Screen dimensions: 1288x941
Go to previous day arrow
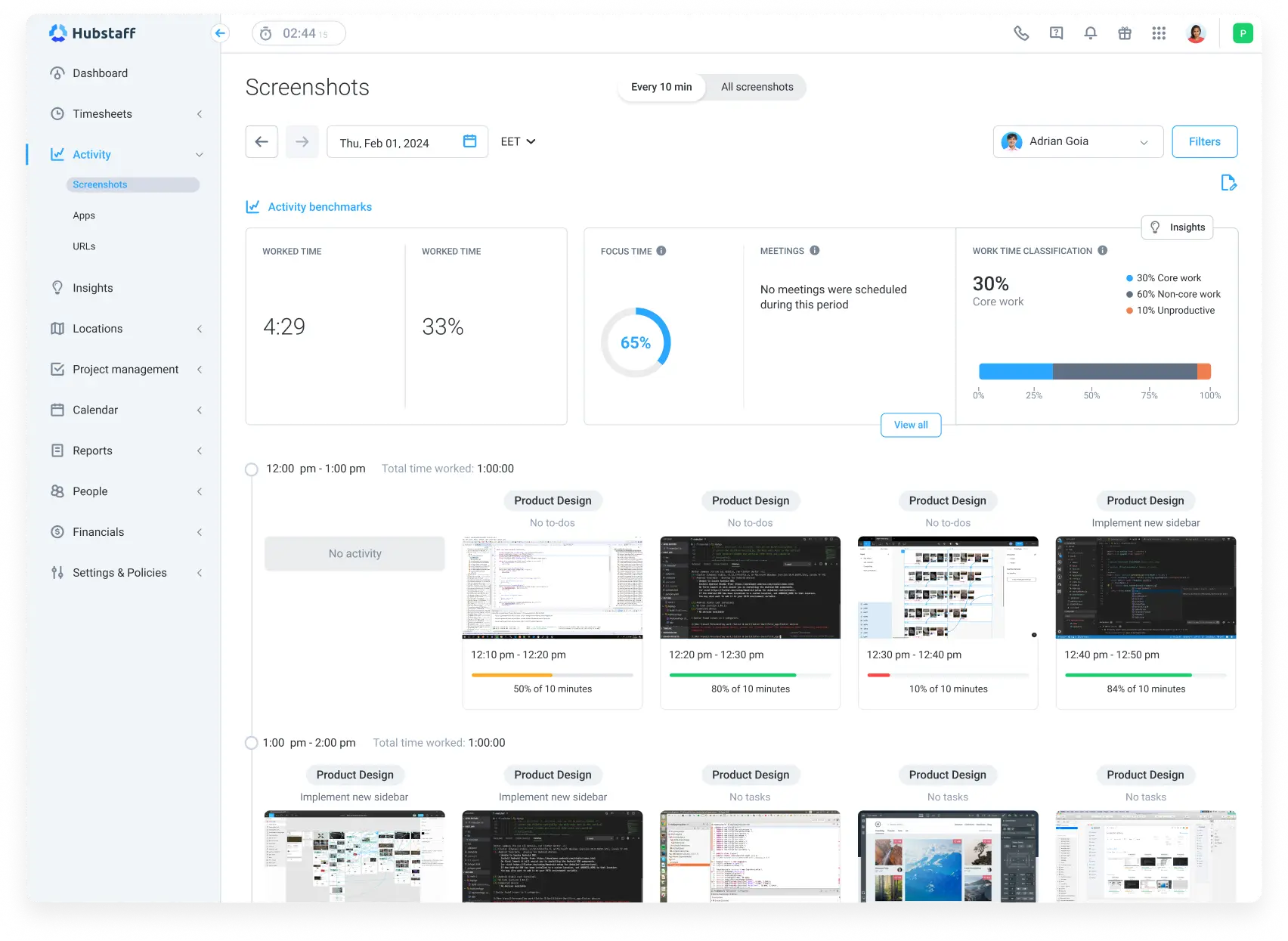point(262,141)
